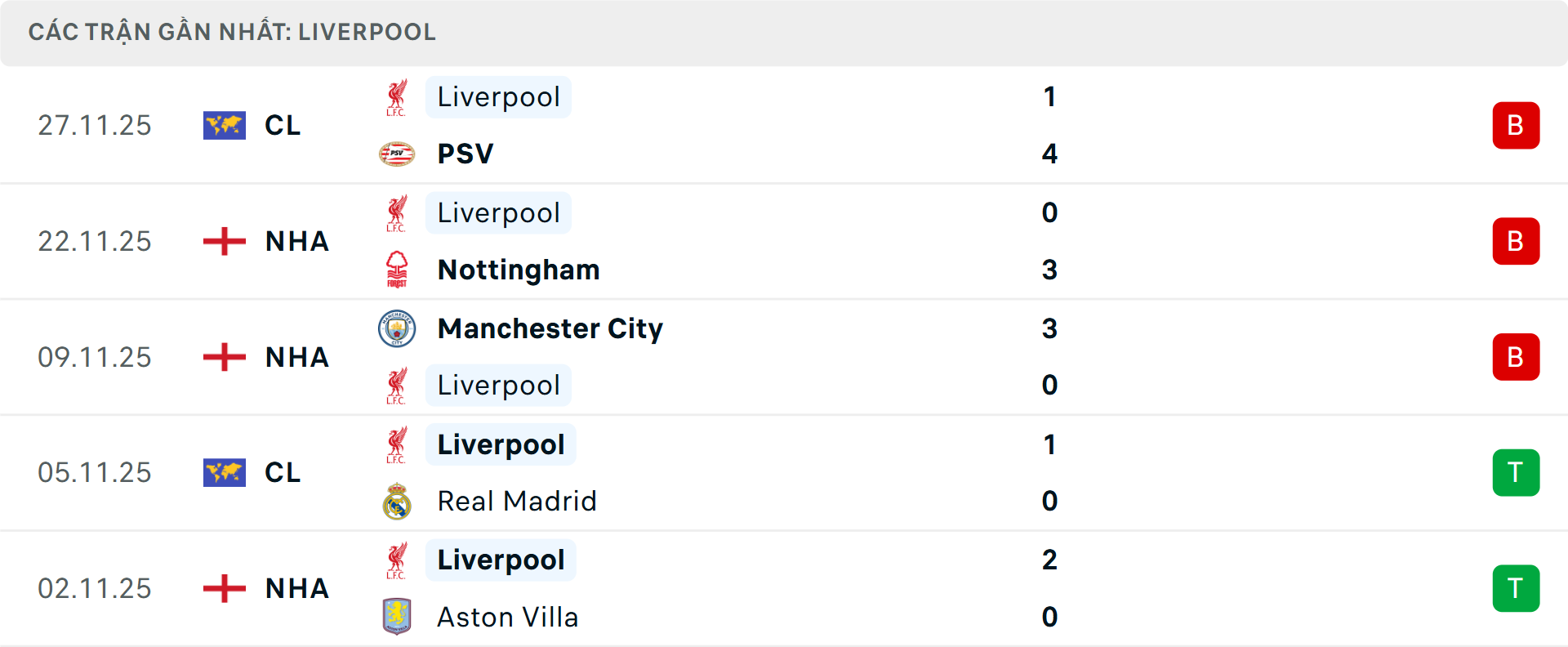Toggle the red B badge for the Nottingham match

pyautogui.click(x=1517, y=241)
